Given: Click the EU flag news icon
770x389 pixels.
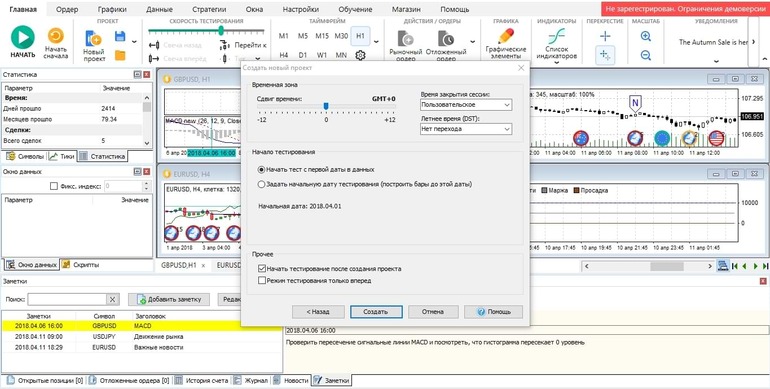Looking at the screenshot, I should 662,138.
